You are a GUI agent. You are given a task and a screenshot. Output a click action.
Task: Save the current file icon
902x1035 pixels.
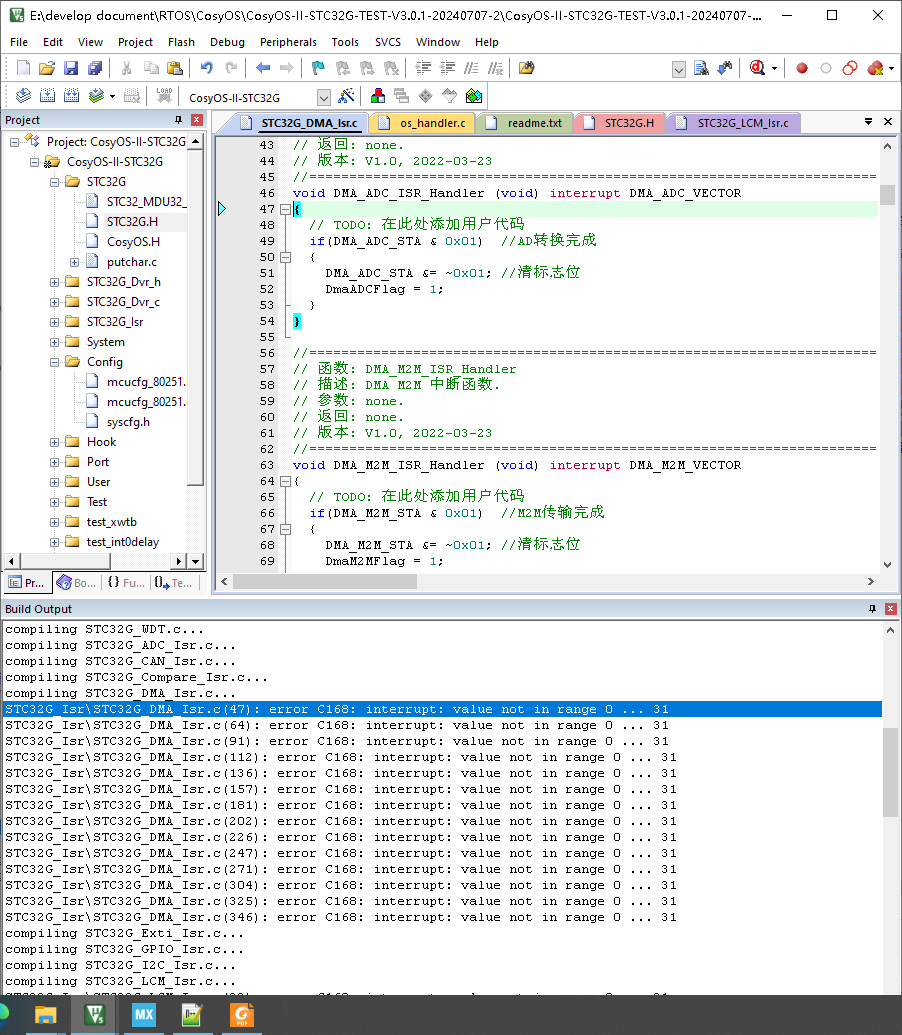click(71, 68)
